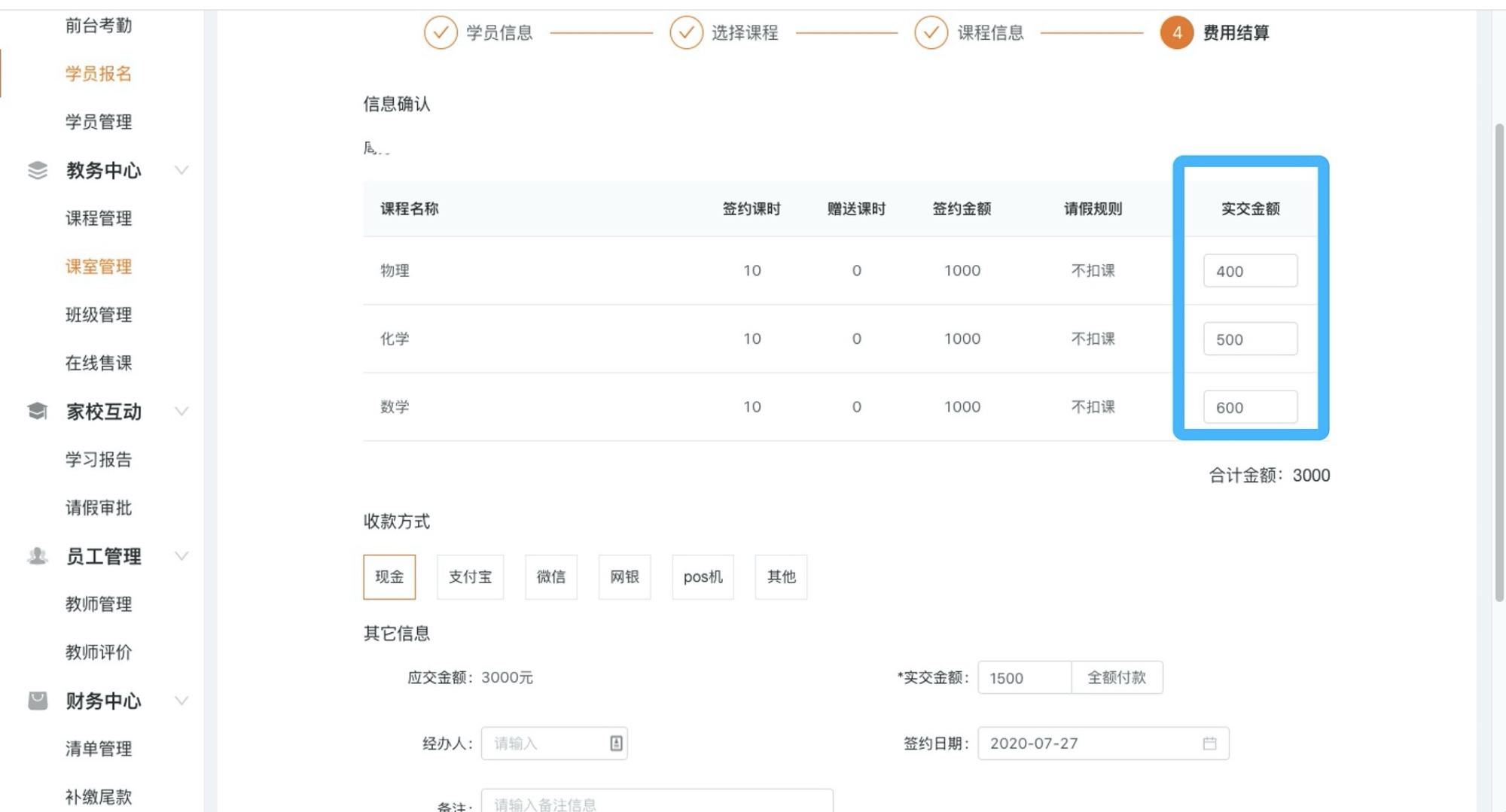
Task: Click the 员工管理 person icon
Action: pyautogui.click(x=38, y=556)
